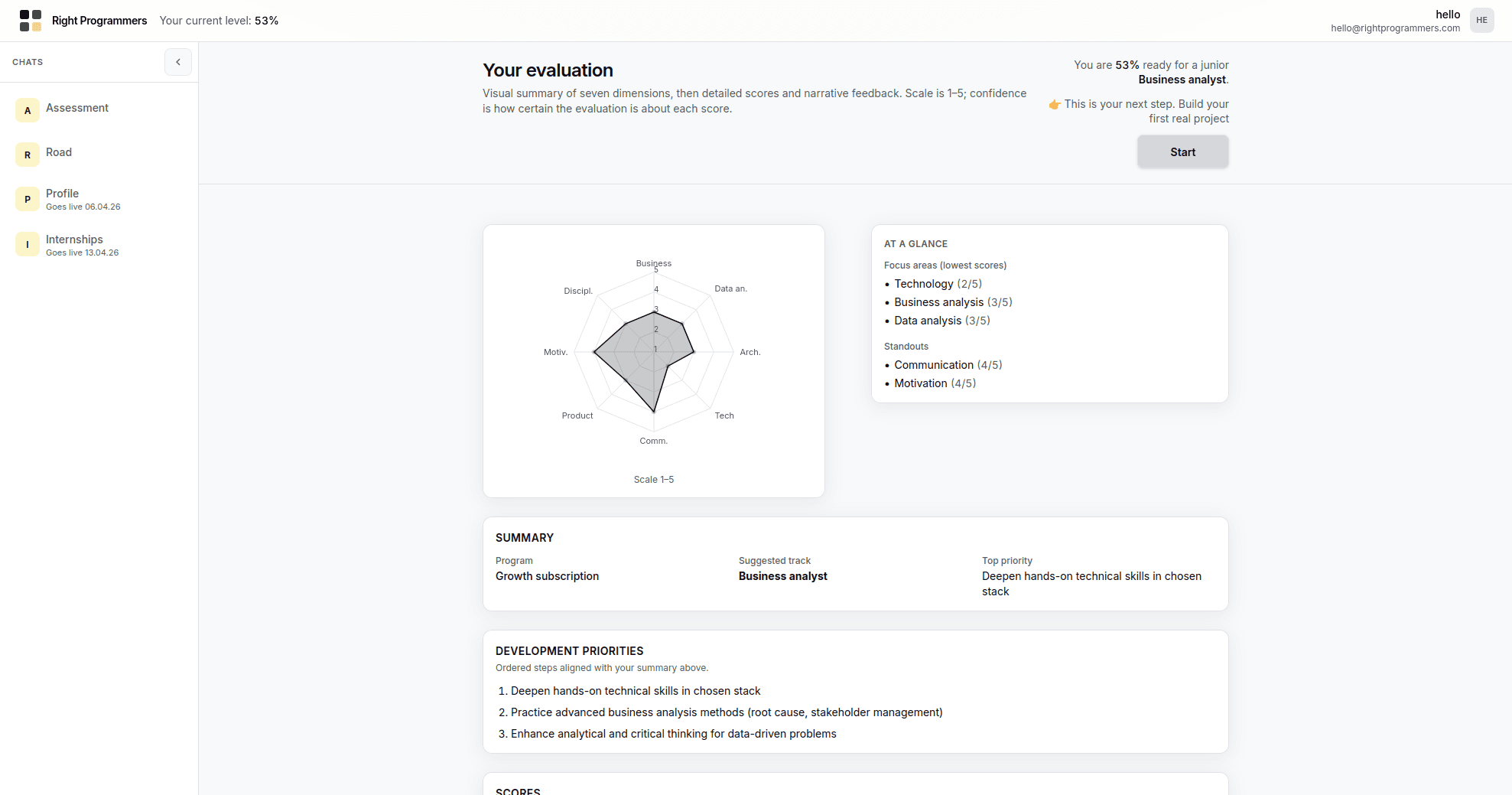Open the Assessment chat entry
The image size is (1512, 795).
(x=76, y=108)
